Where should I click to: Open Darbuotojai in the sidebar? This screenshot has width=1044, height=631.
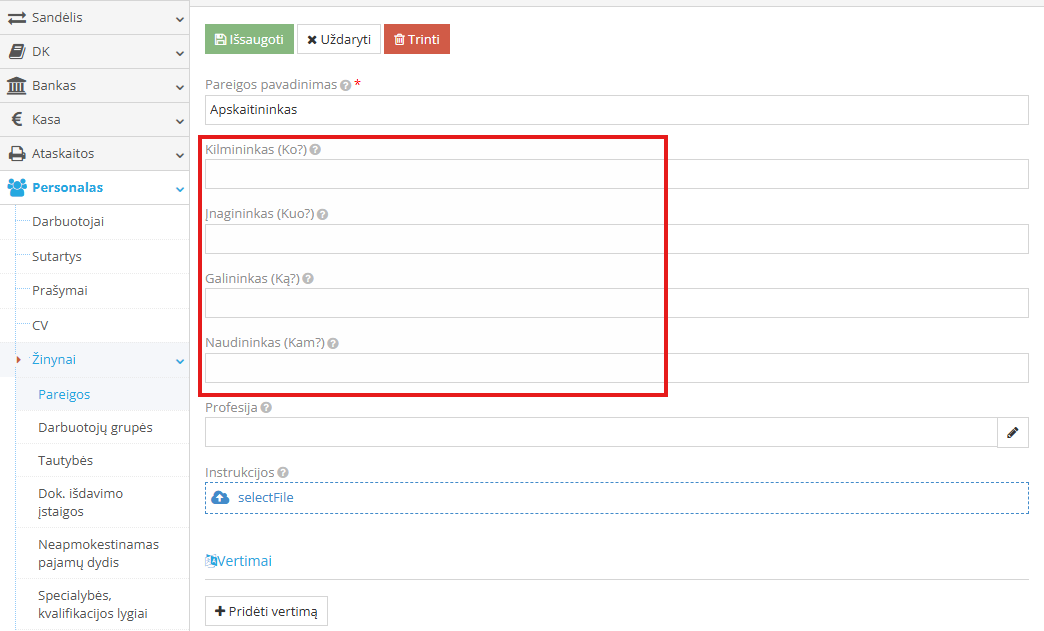(x=68, y=222)
